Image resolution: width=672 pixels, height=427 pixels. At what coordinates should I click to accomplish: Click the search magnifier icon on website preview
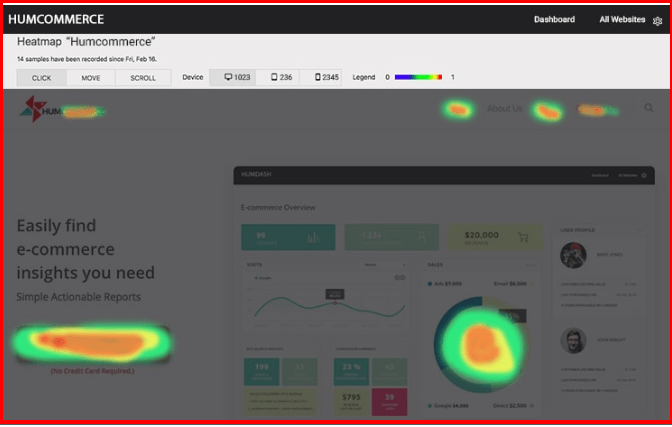pyautogui.click(x=649, y=108)
